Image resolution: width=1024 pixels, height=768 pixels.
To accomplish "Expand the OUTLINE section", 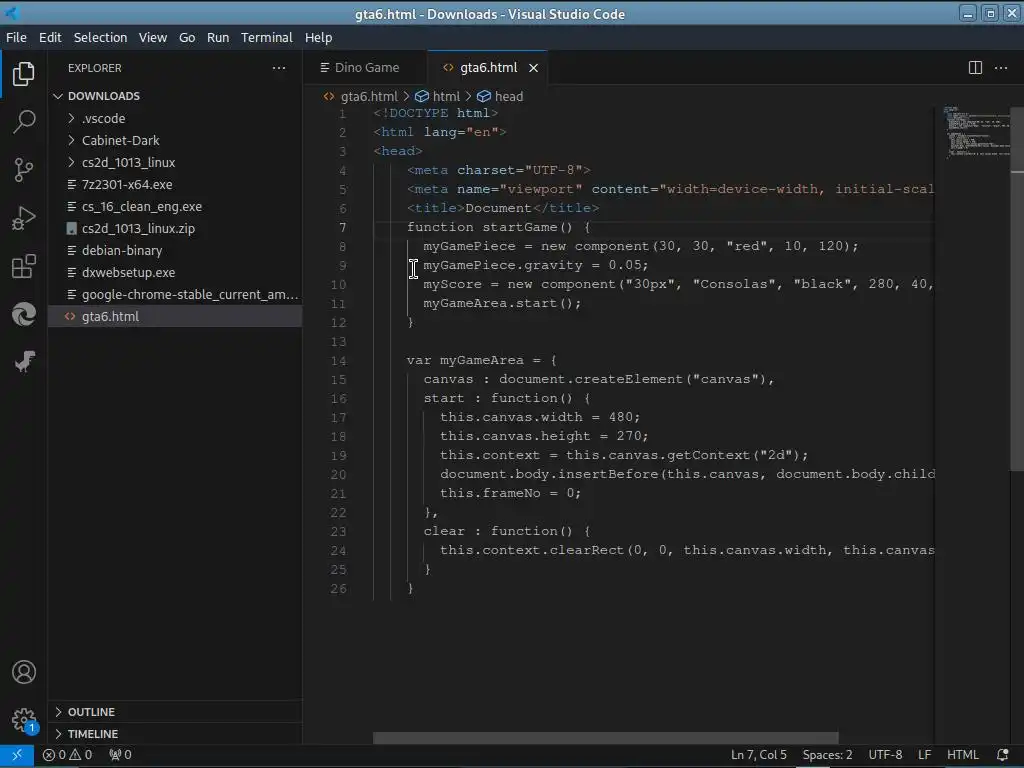I will point(175,712).
